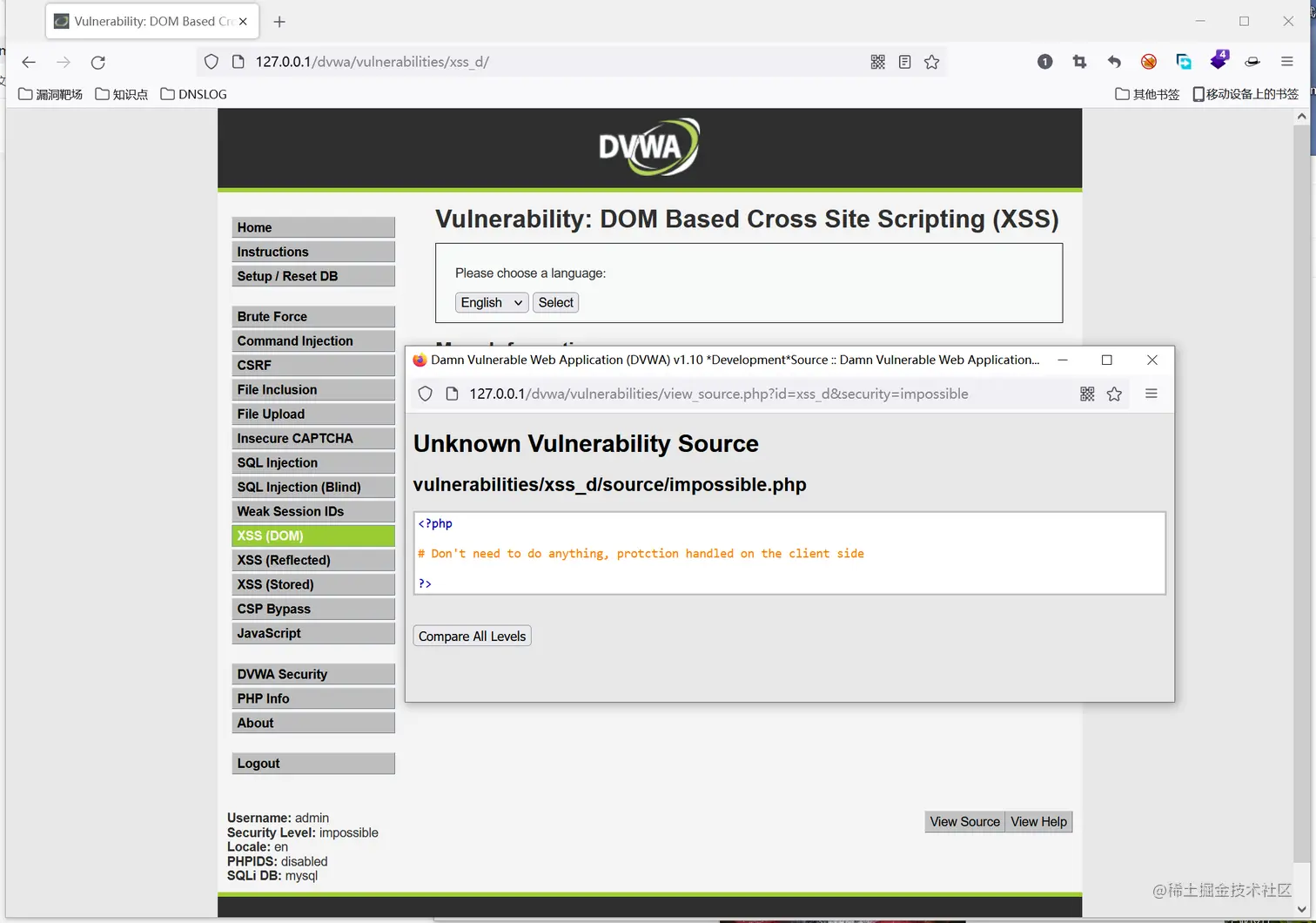Click the main window address bar URL
This screenshot has width=1316, height=923.
coord(373,62)
